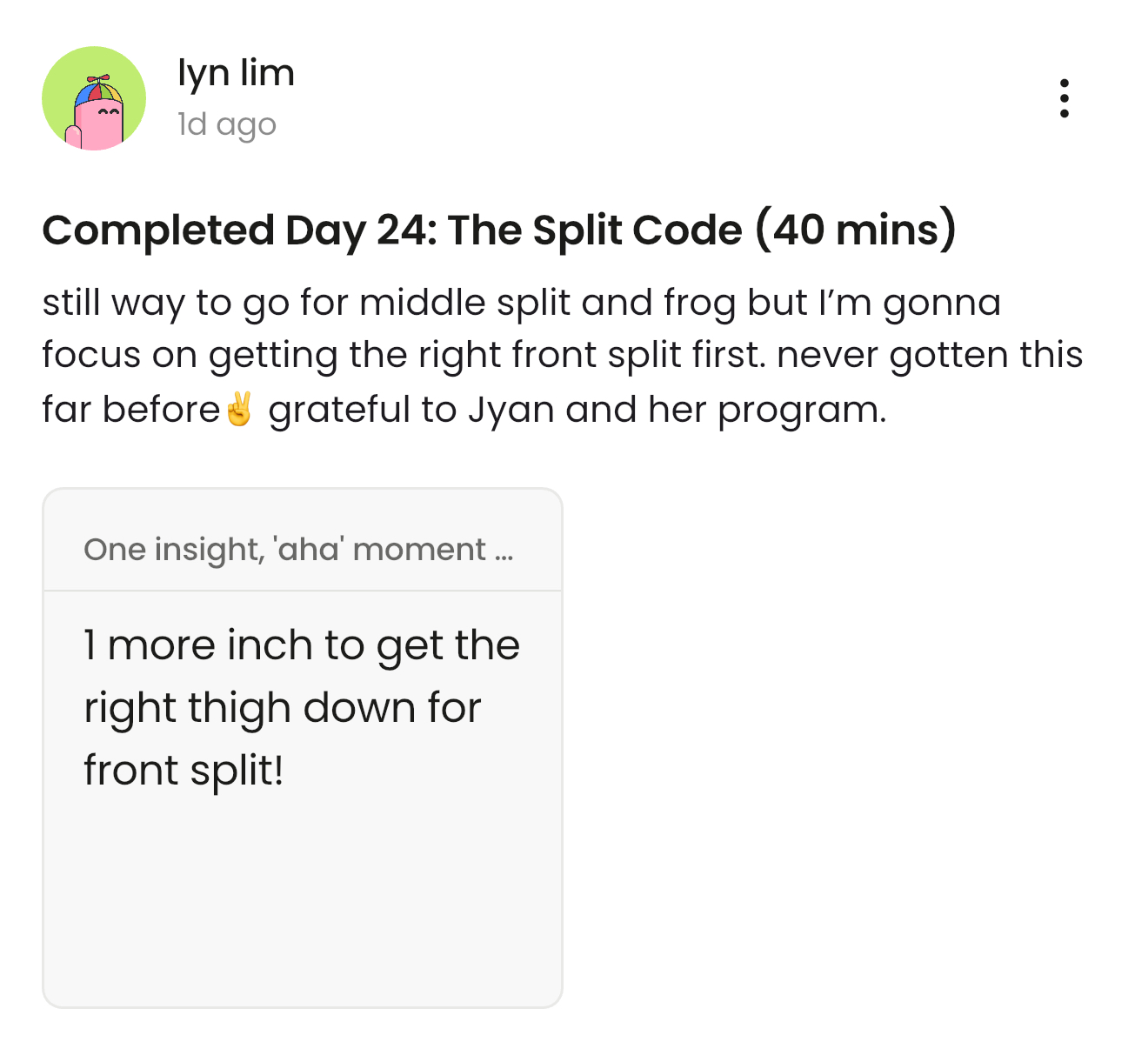Click the victory hand emoji
The width and height of the screenshot is (1148, 1042).
click(238, 409)
